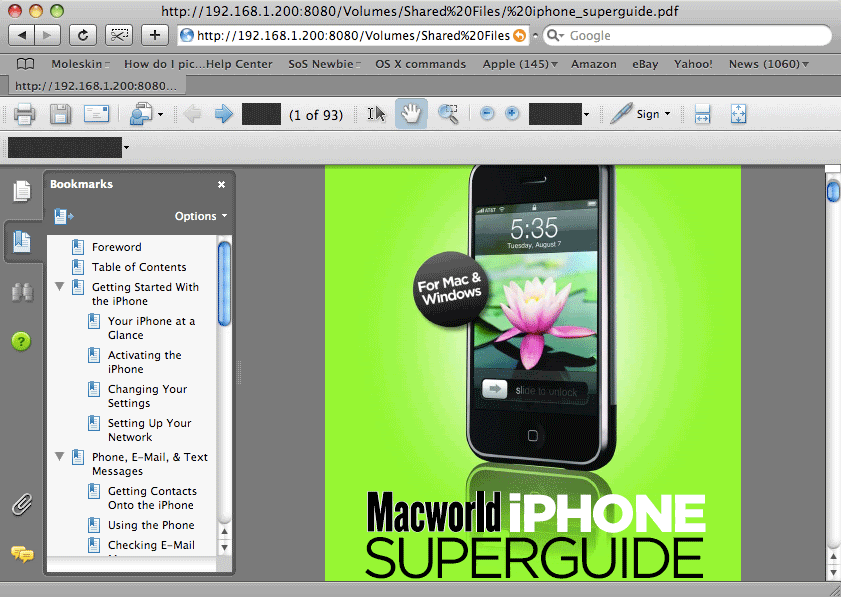841x597 pixels.
Task: Click the green Help question icon
Action: point(21,341)
